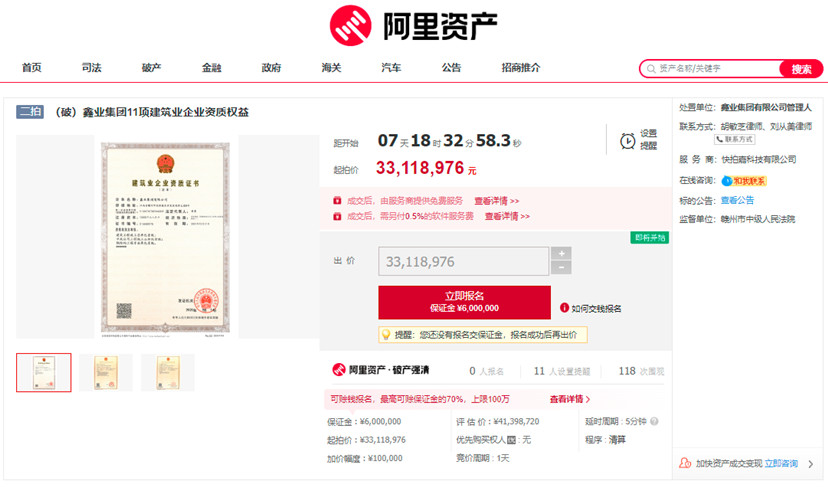
Task: Click the 118 次围观 counter
Action: pyautogui.click(x=641, y=371)
